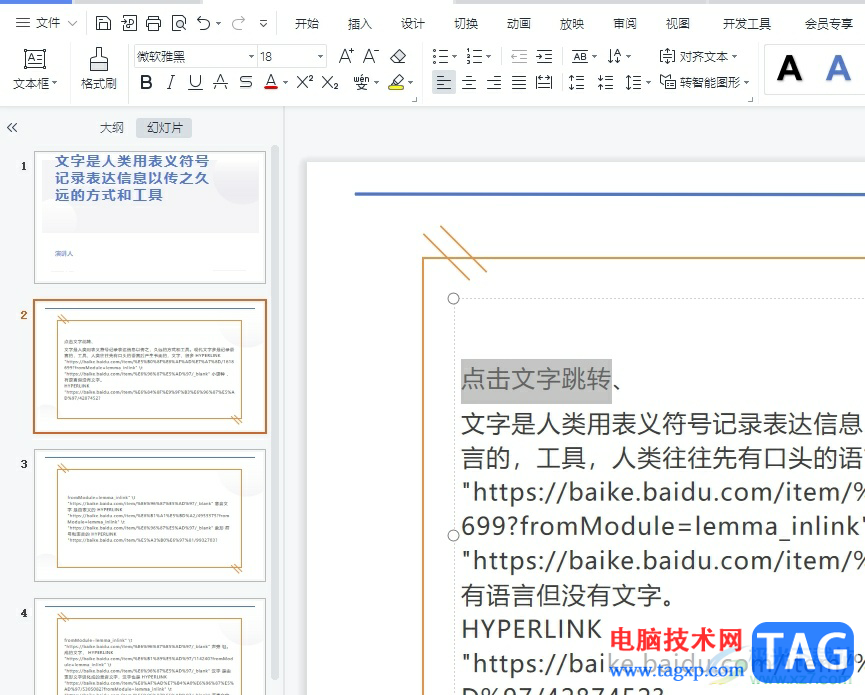Select slide 4 thumbnail

pyautogui.click(x=150, y=646)
